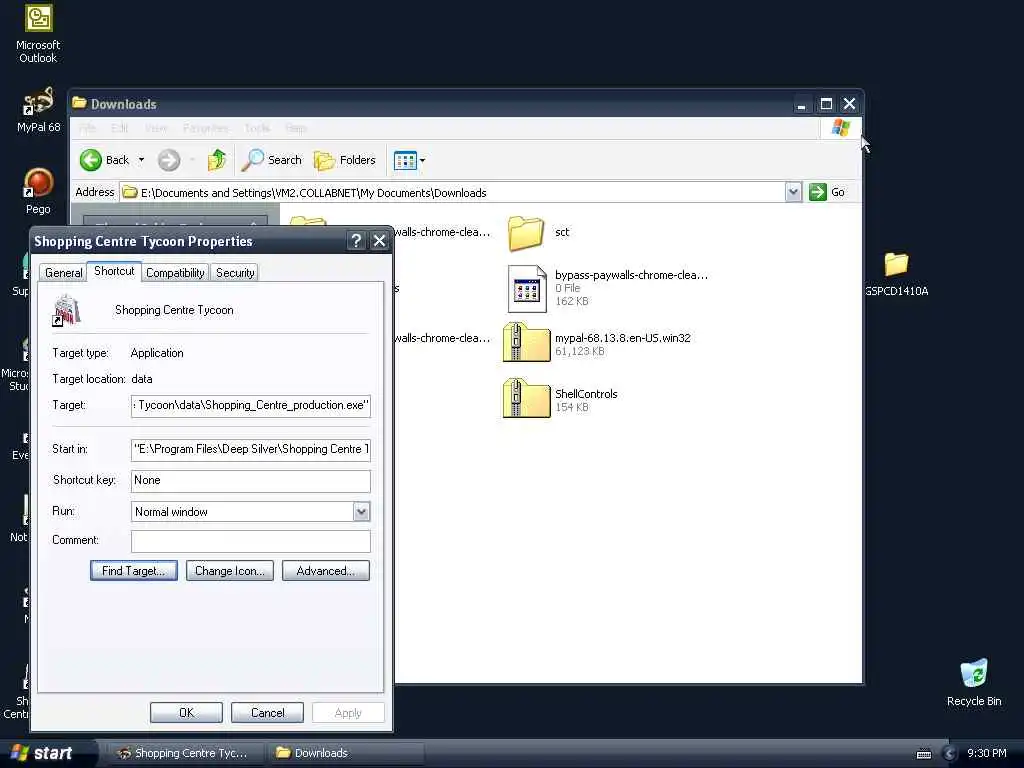
Task: Click back-history dropdown arrow beside Back
Action: pyautogui.click(x=141, y=160)
